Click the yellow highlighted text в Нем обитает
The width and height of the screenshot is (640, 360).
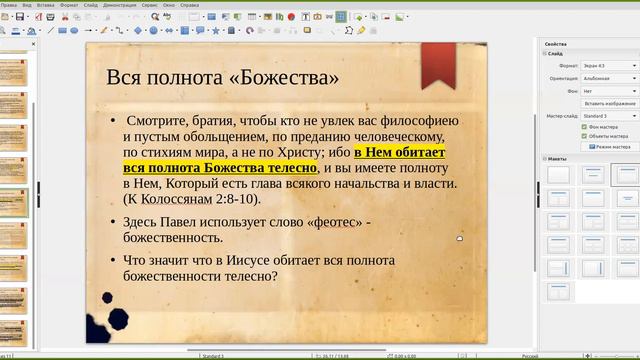point(399,152)
